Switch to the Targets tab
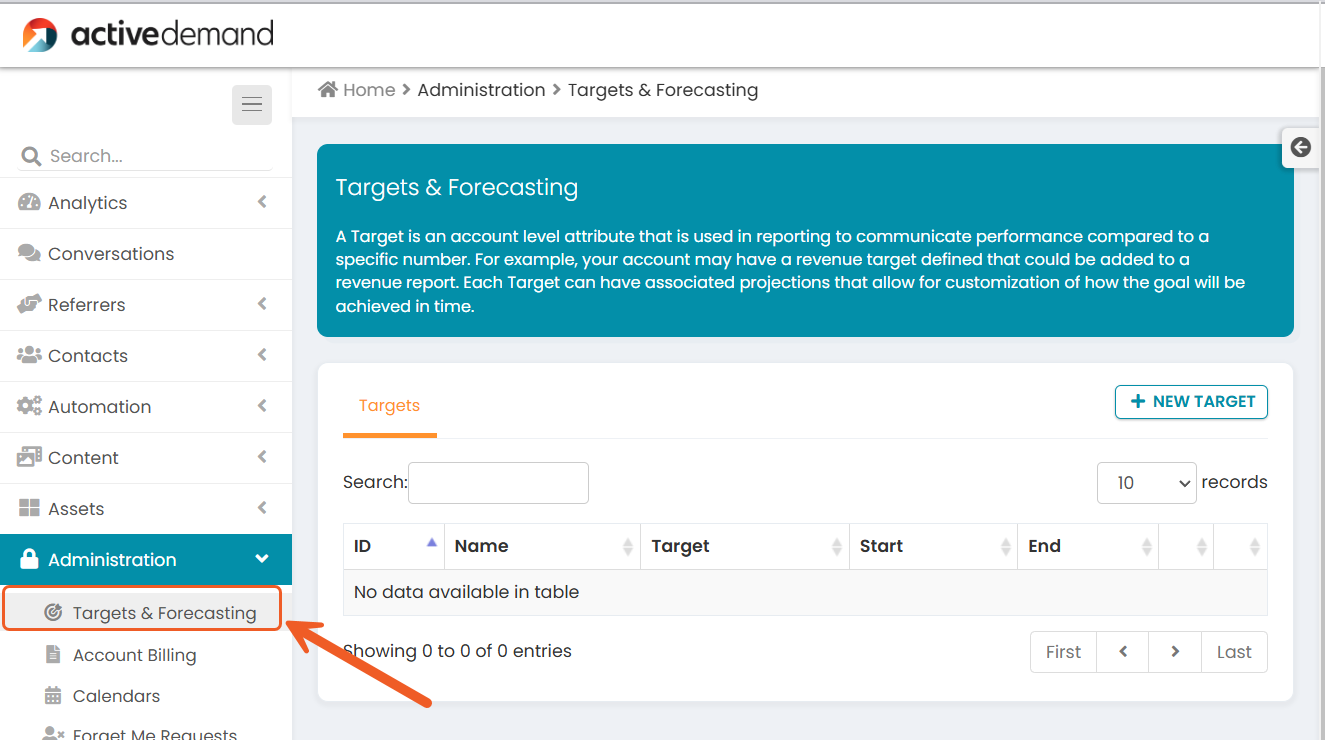This screenshot has width=1325, height=740. point(389,406)
